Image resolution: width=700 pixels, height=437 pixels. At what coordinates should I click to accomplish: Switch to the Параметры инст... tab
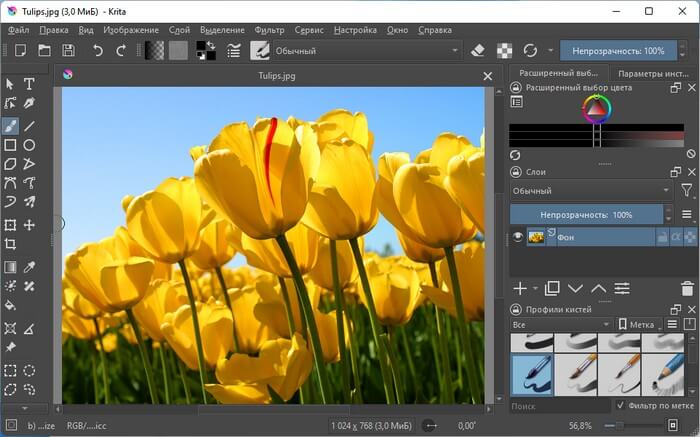pyautogui.click(x=653, y=74)
